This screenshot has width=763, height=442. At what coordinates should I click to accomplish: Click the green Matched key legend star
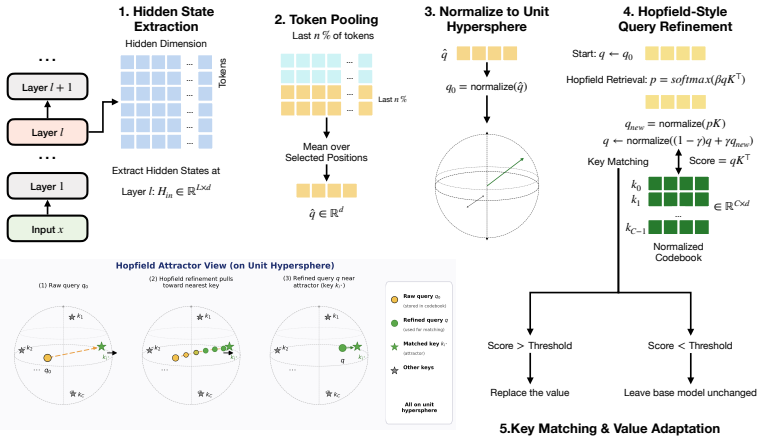395,347
